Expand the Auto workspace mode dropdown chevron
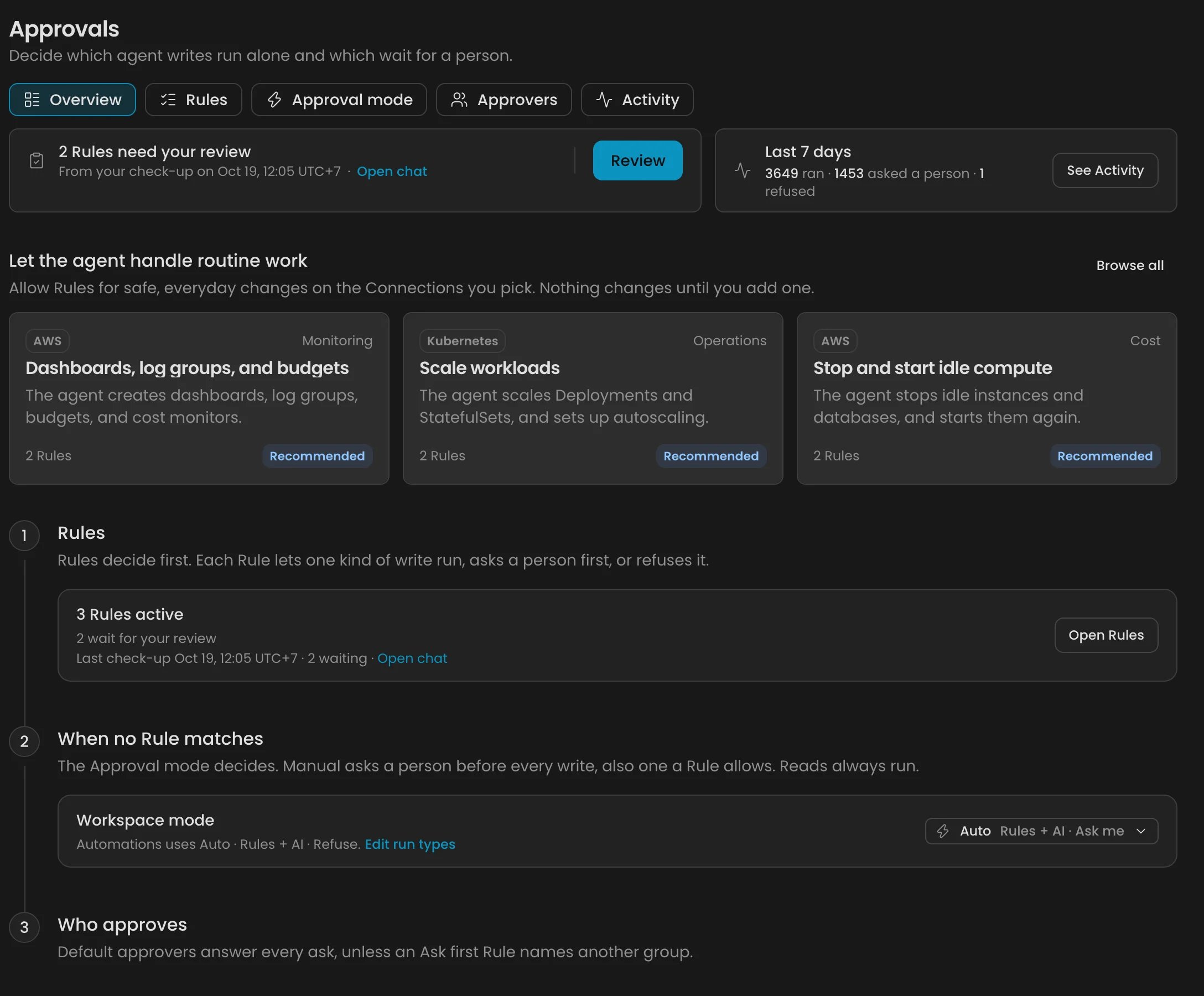The height and width of the screenshot is (996, 1204). click(1141, 831)
